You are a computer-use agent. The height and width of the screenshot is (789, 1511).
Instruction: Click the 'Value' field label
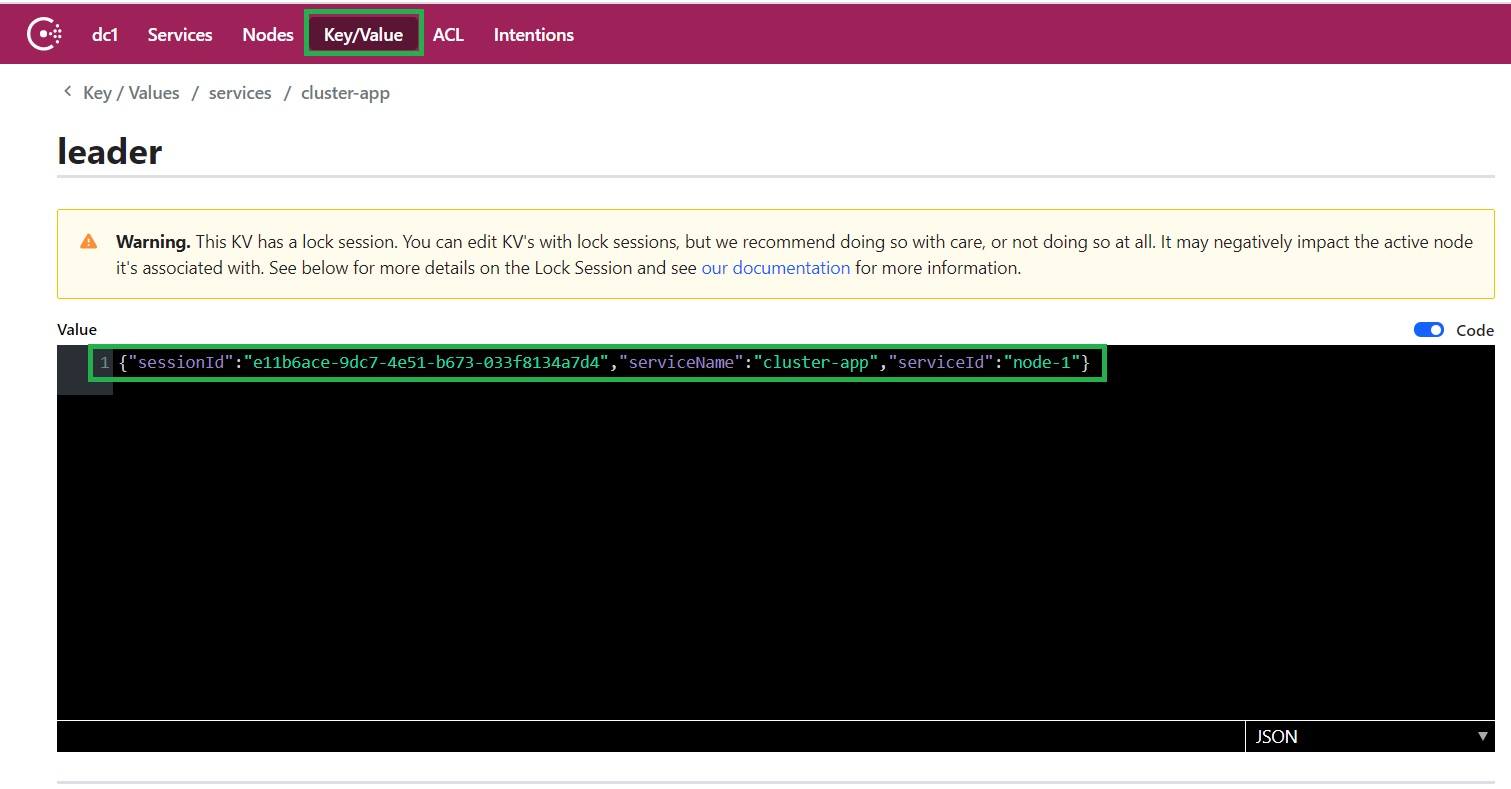click(x=77, y=329)
